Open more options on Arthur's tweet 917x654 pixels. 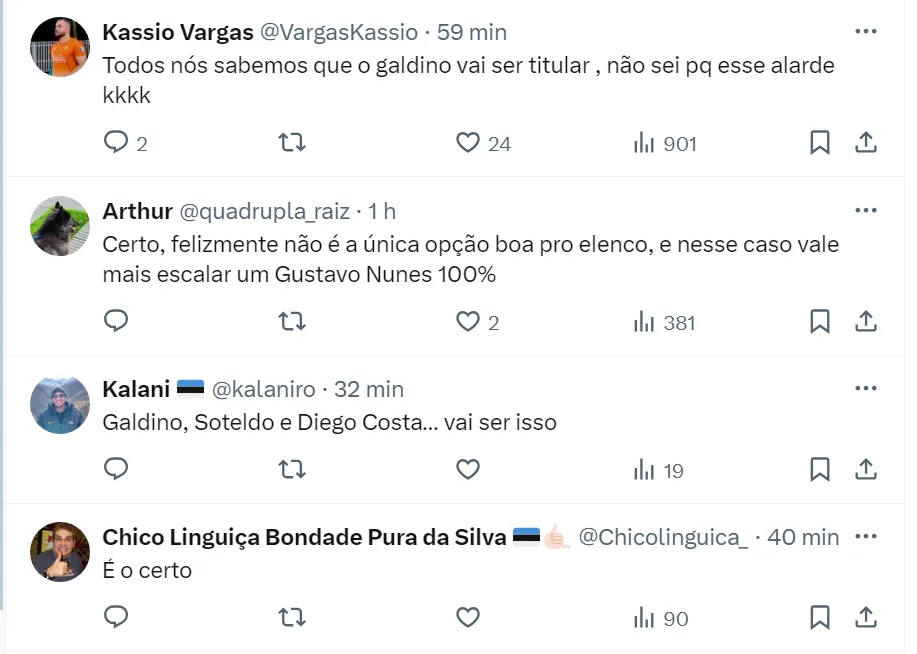865,211
